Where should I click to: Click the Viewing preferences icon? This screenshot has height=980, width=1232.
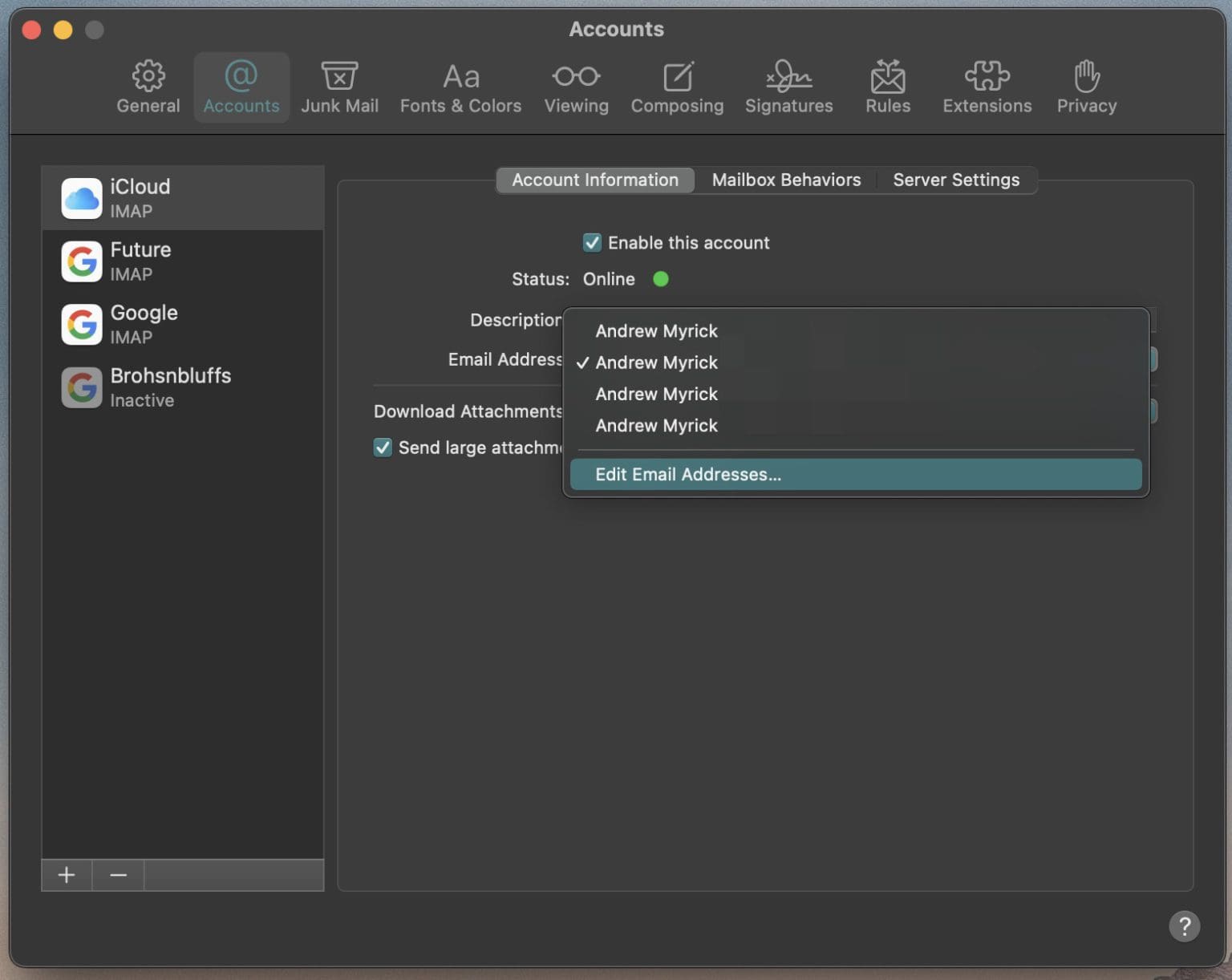tap(575, 86)
